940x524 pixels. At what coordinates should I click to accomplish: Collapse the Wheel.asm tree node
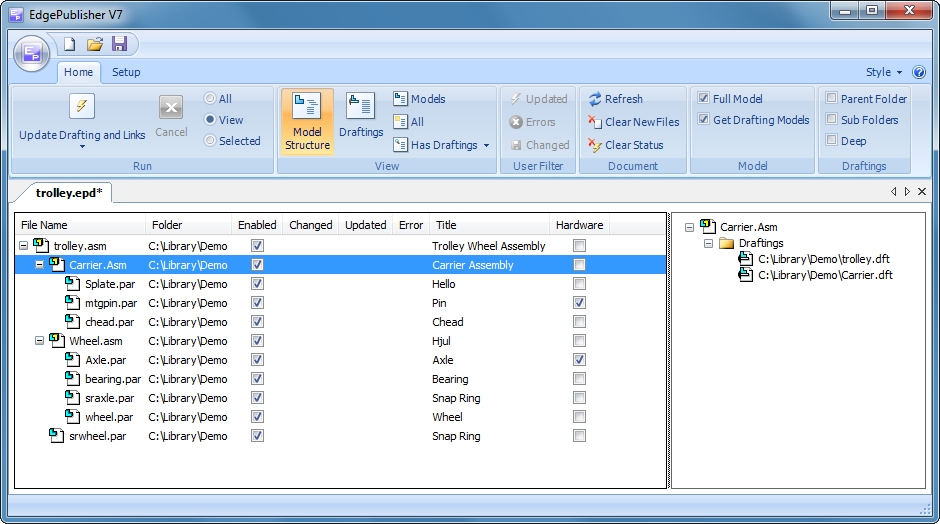point(40,341)
